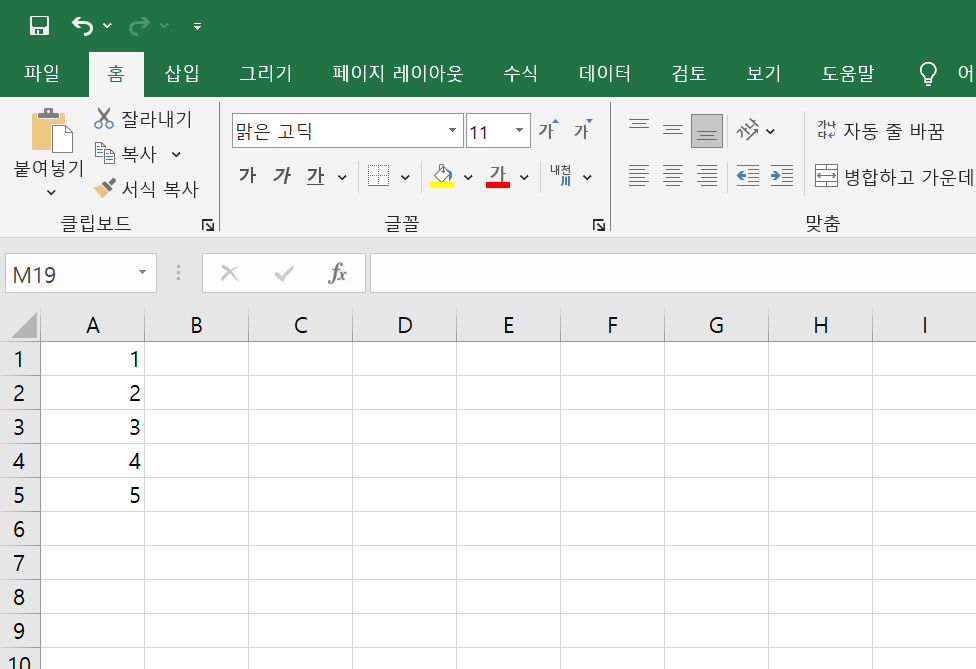This screenshot has width=976, height=669.
Task: Open the 보기 tab
Action: click(x=763, y=73)
